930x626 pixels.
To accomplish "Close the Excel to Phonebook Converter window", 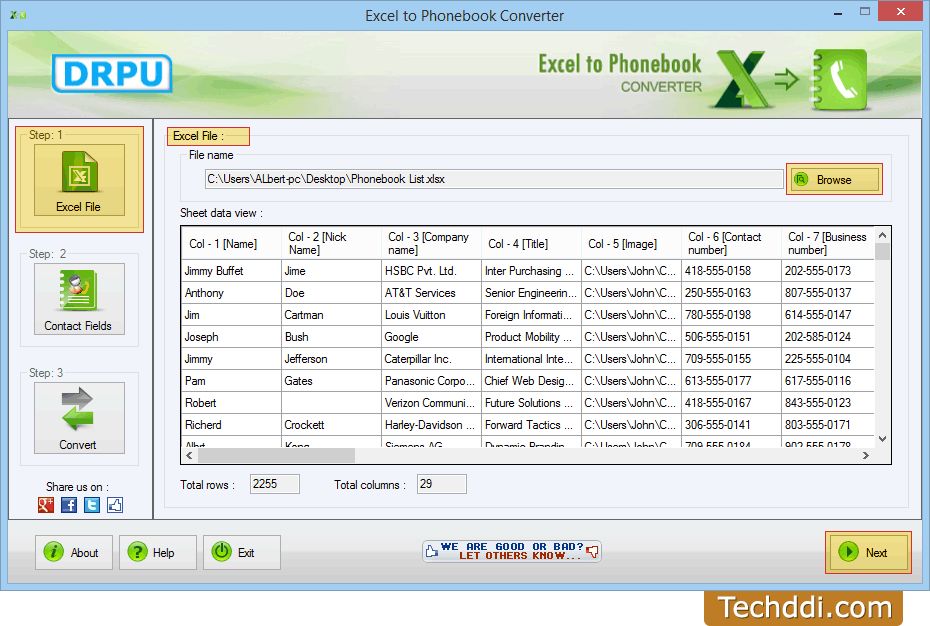I will pos(900,11).
